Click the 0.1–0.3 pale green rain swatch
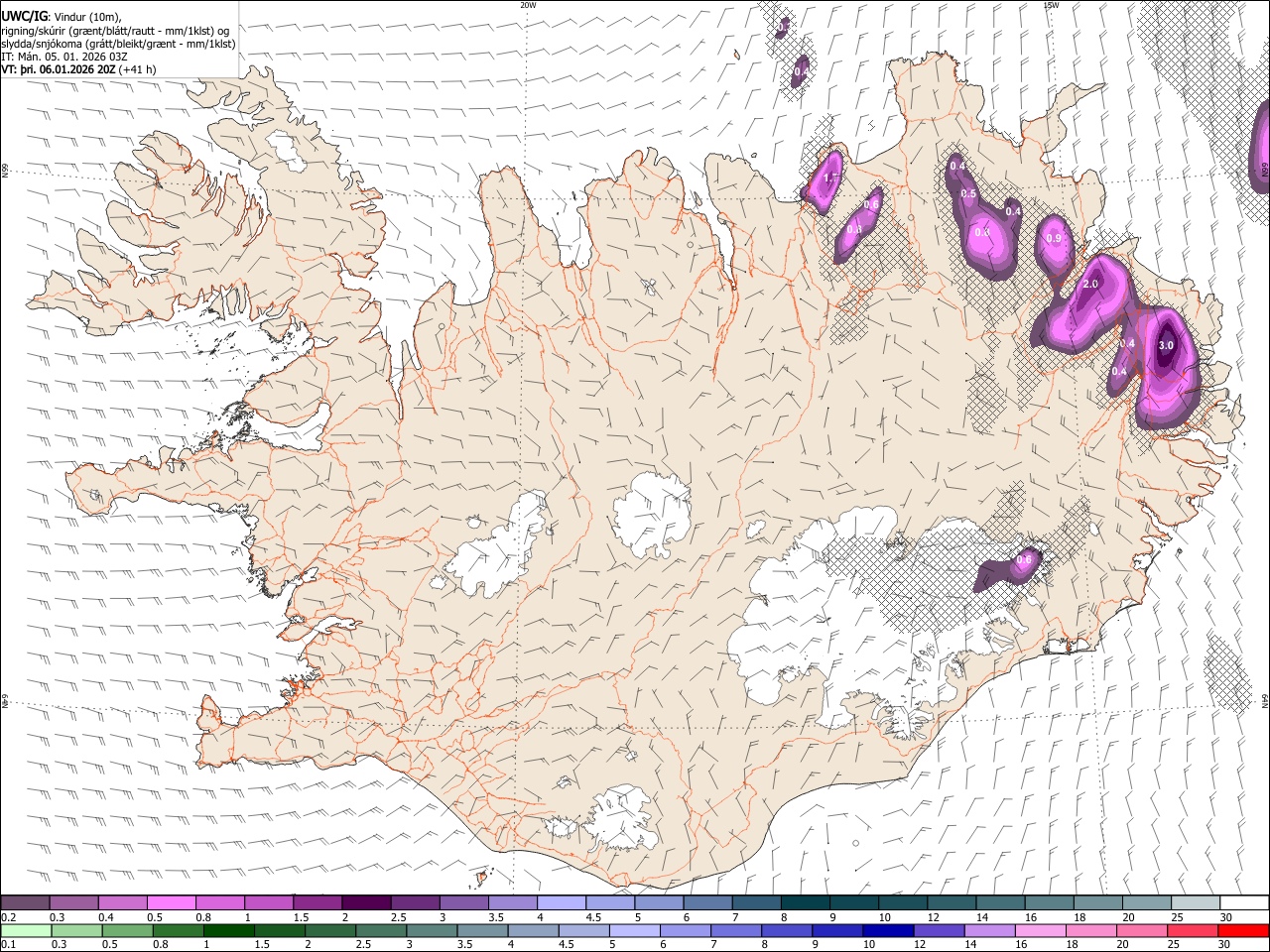The image size is (1270, 952). 26,930
